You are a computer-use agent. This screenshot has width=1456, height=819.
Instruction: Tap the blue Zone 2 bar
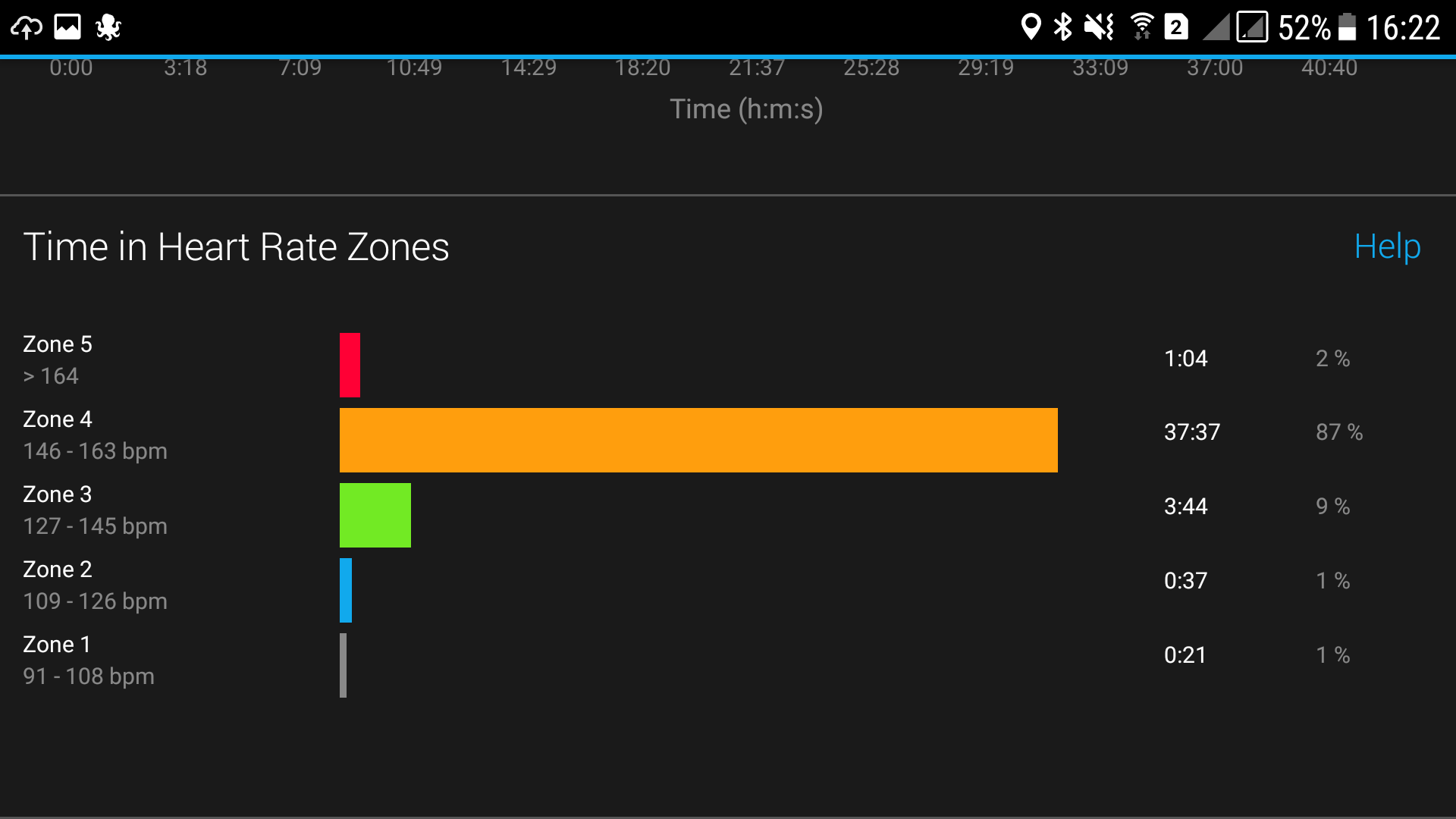pos(346,590)
